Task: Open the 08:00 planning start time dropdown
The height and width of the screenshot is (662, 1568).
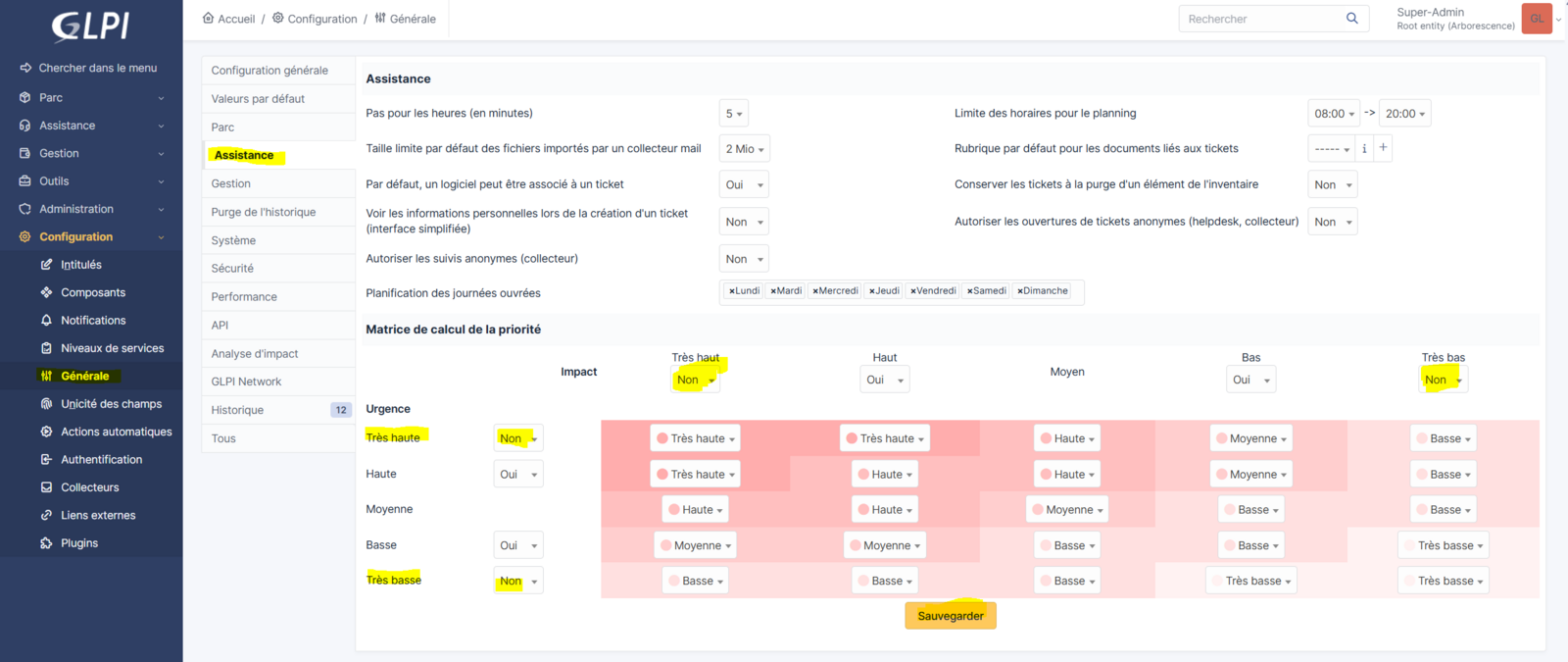Action: (x=1334, y=114)
